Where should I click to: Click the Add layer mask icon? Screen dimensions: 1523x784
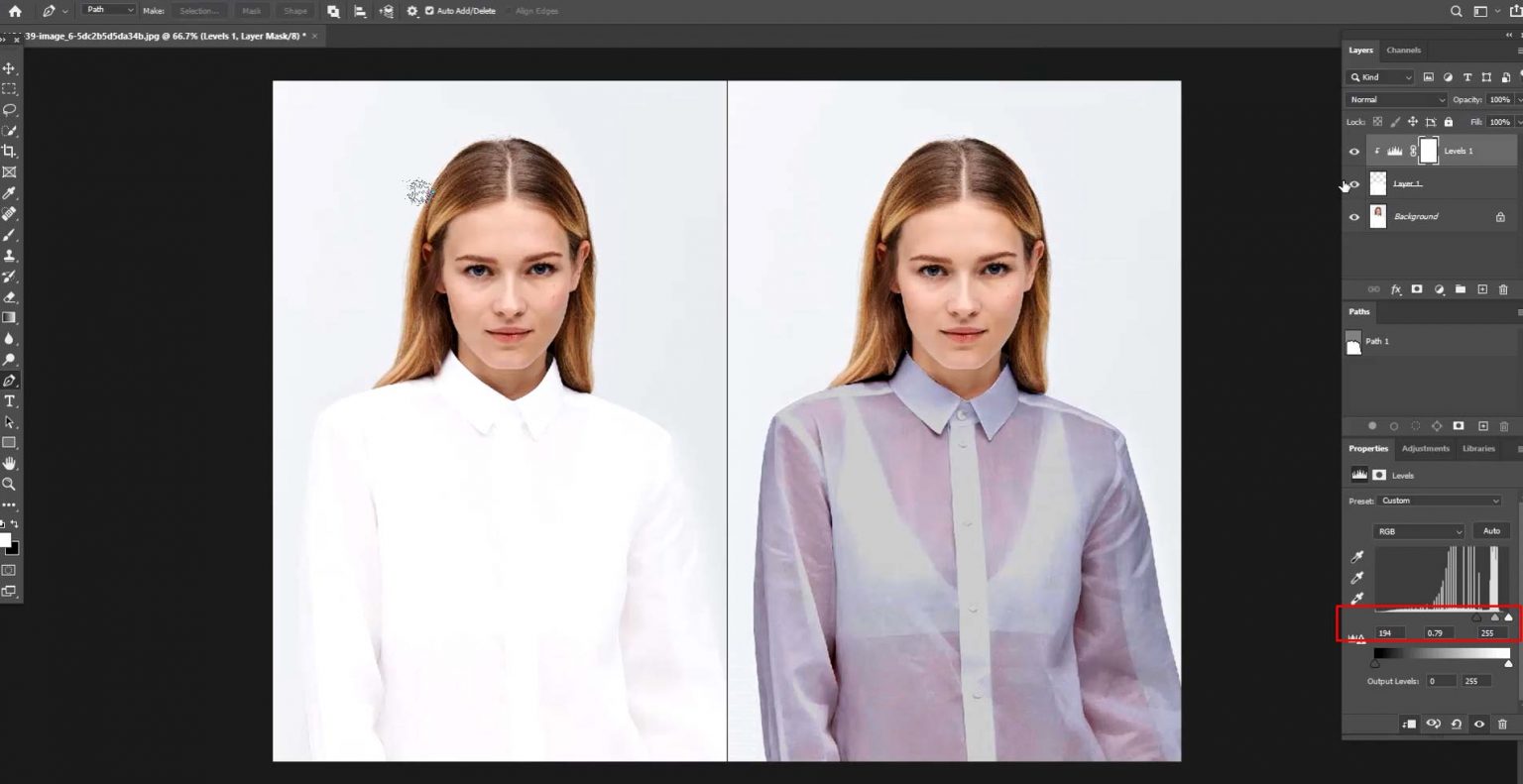click(x=1416, y=288)
